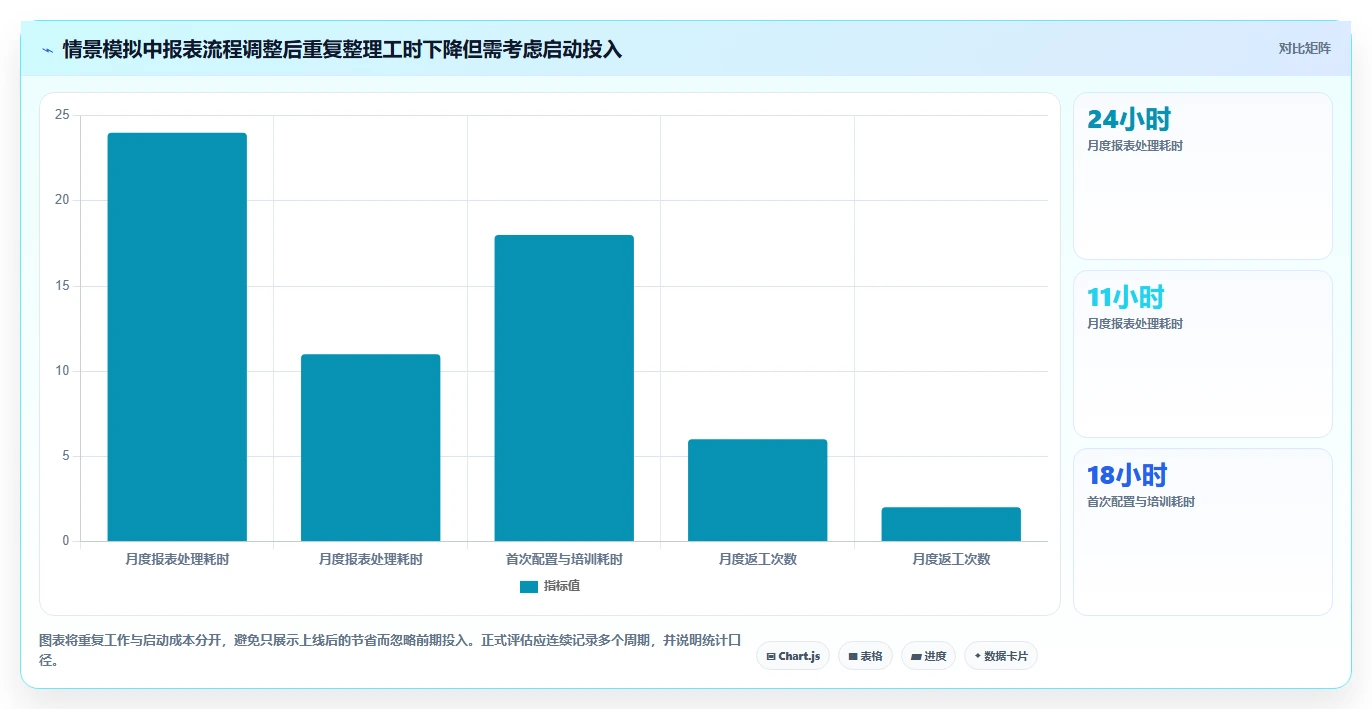This screenshot has height=709, width=1372.
Task: Click the bar with value 6
Action: tap(757, 490)
